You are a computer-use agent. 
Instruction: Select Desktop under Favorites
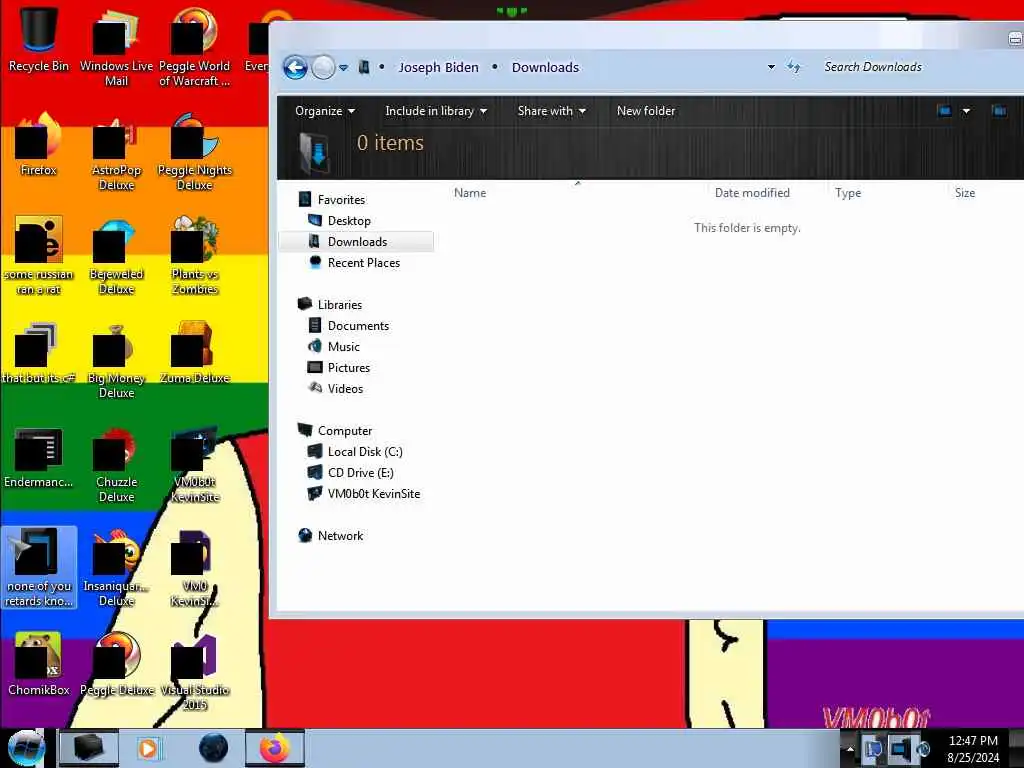click(x=340, y=221)
